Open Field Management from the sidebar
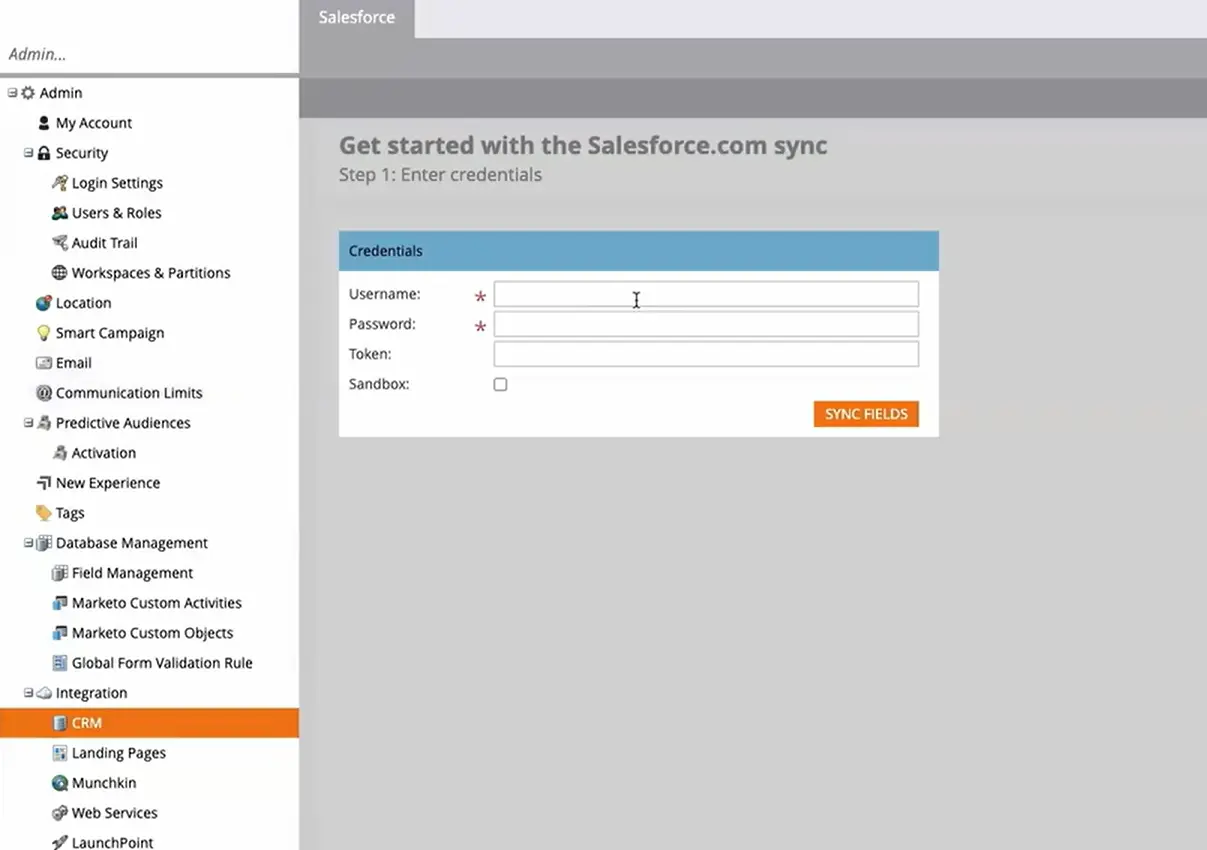The width and height of the screenshot is (1207, 850). [x=132, y=572]
